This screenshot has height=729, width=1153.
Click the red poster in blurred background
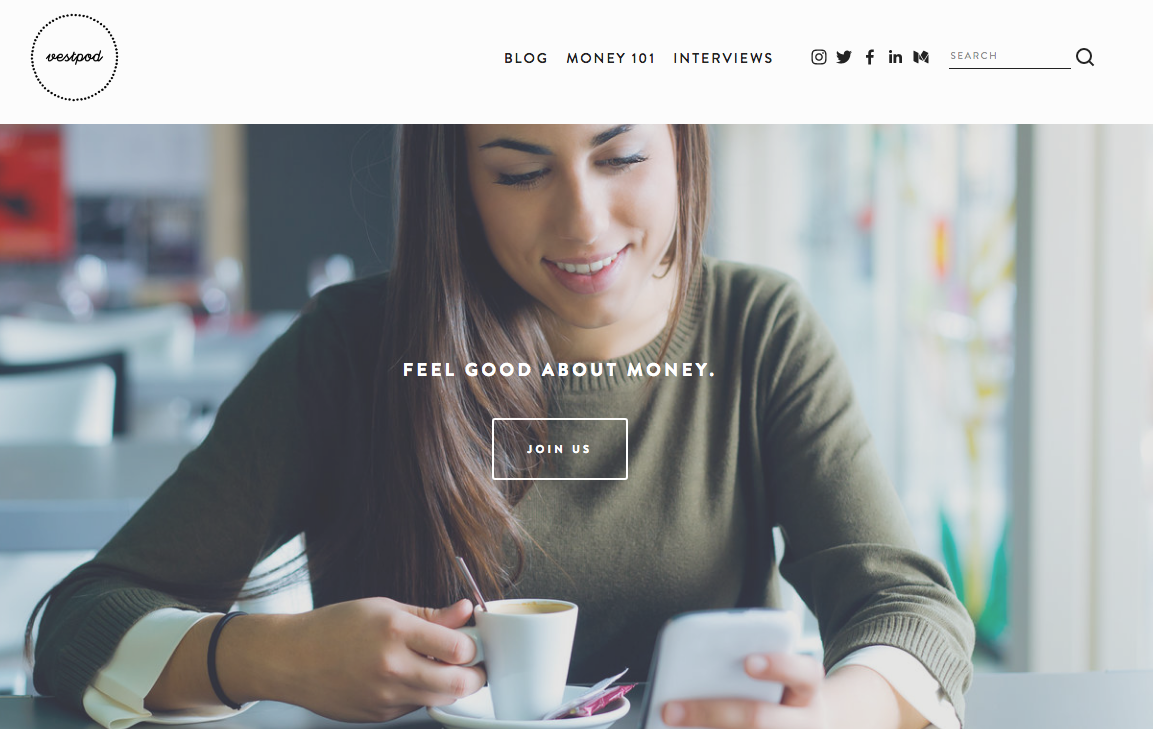click(x=31, y=193)
